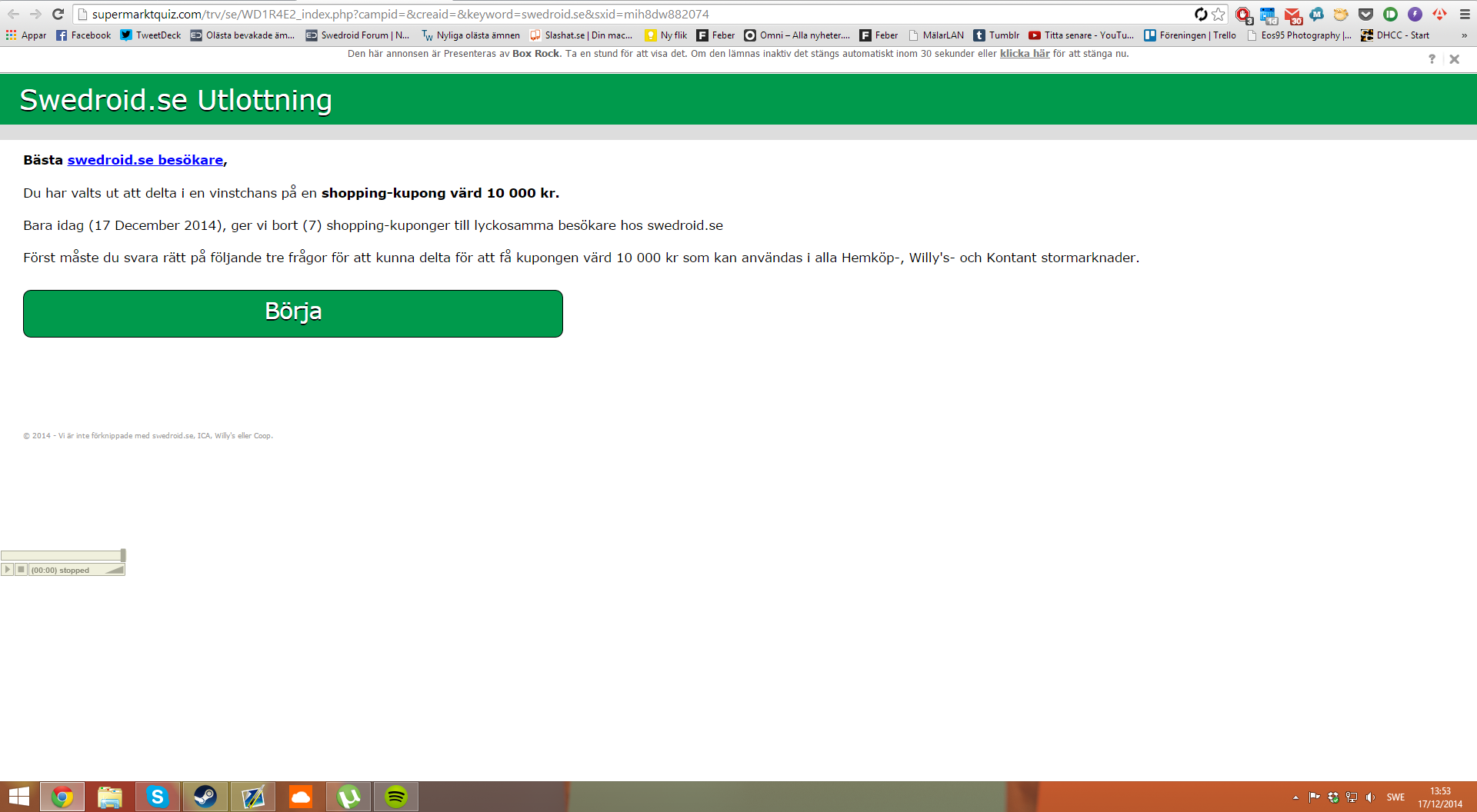This screenshot has height=812, width=1477.
Task: Open the Facebook bookmark
Action: coord(83,35)
